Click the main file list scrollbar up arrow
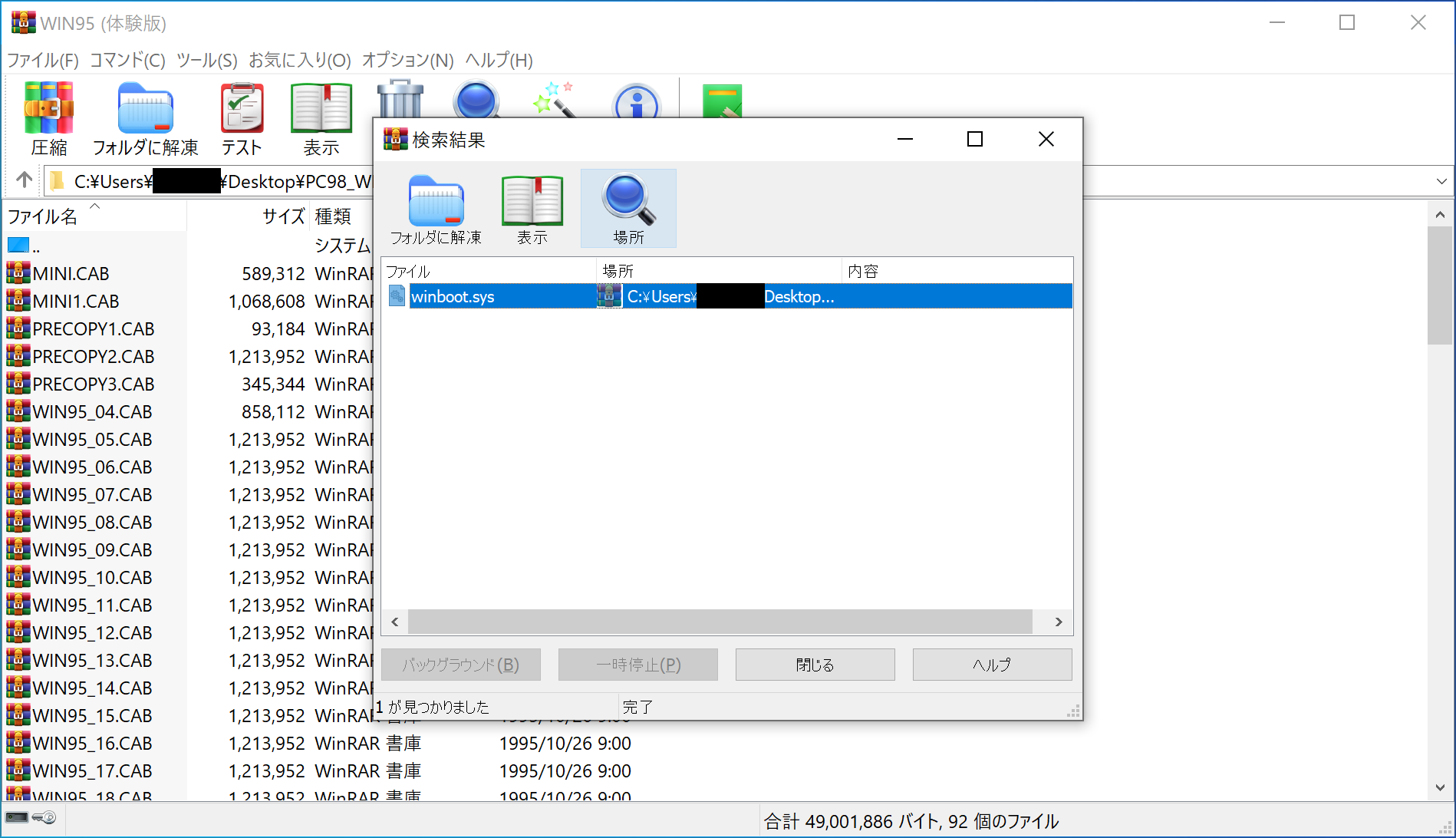 [x=1440, y=215]
